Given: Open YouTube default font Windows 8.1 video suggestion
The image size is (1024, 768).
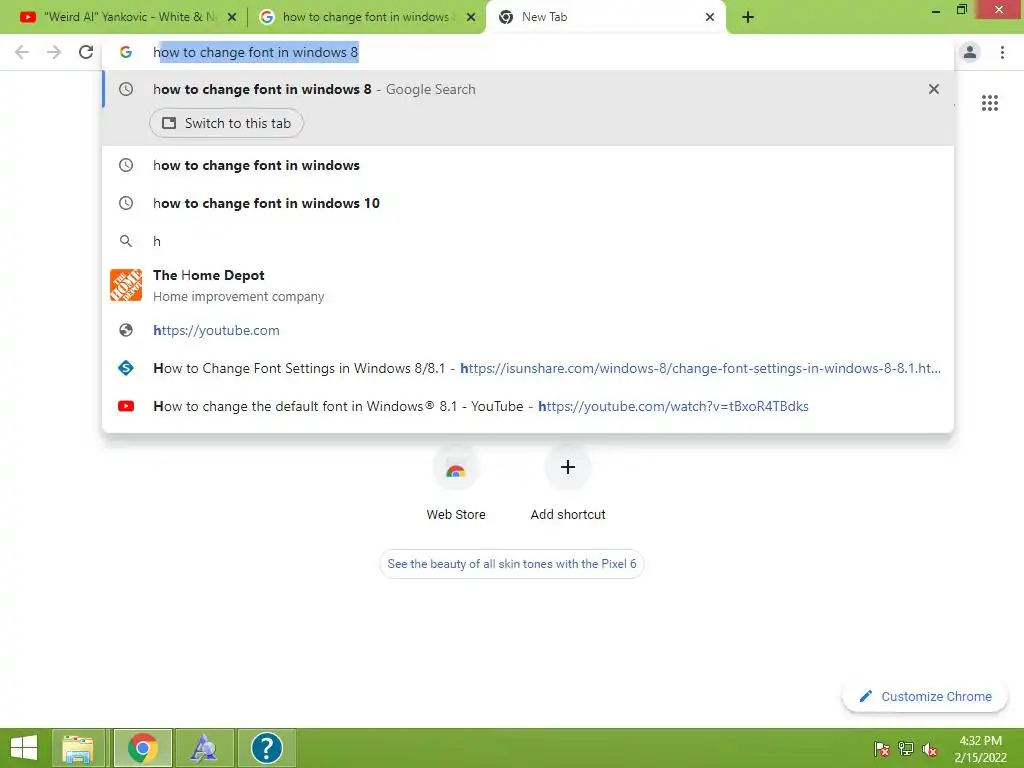Looking at the screenshot, I should tap(528, 406).
